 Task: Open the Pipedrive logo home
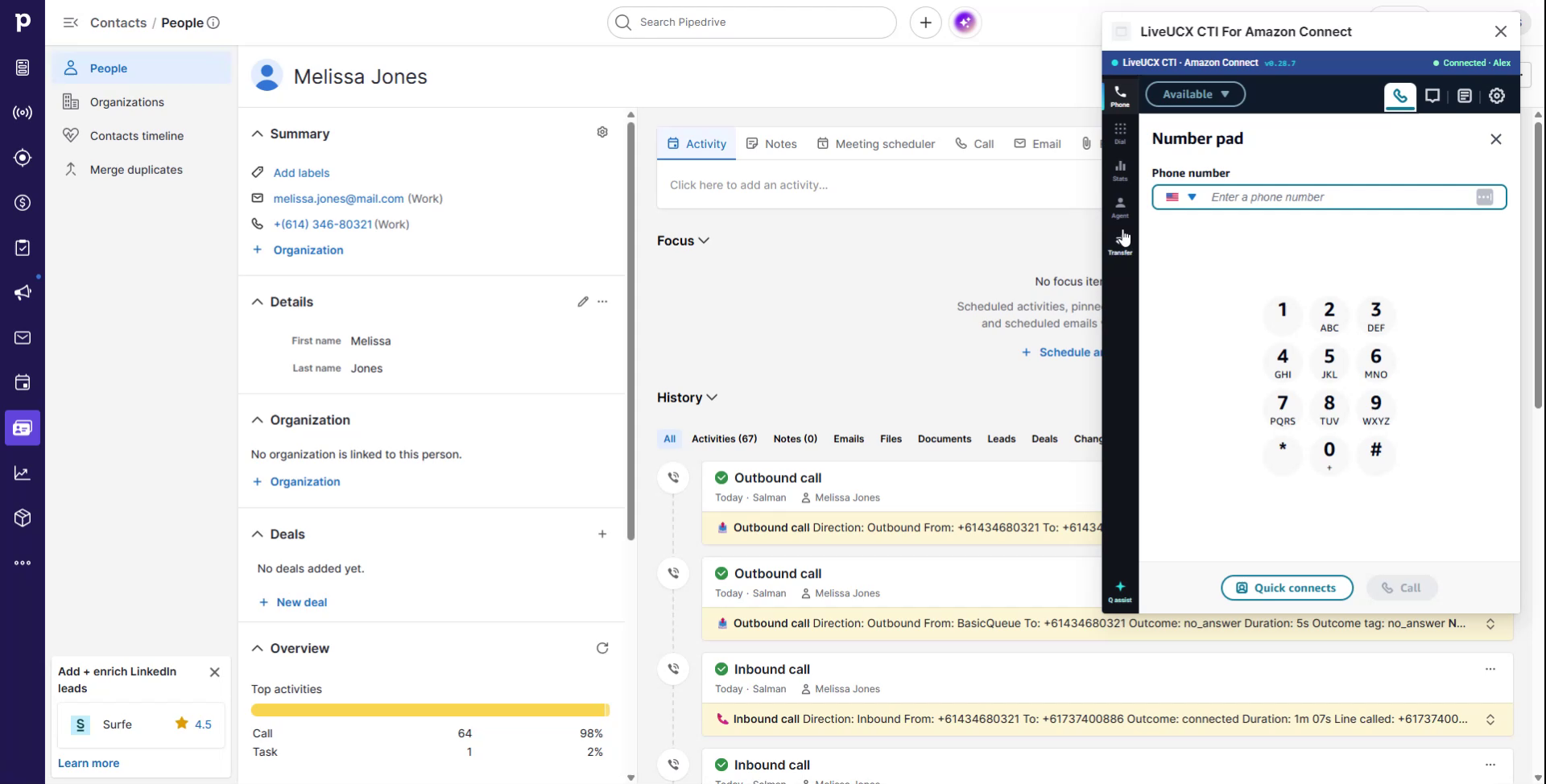pos(23,23)
